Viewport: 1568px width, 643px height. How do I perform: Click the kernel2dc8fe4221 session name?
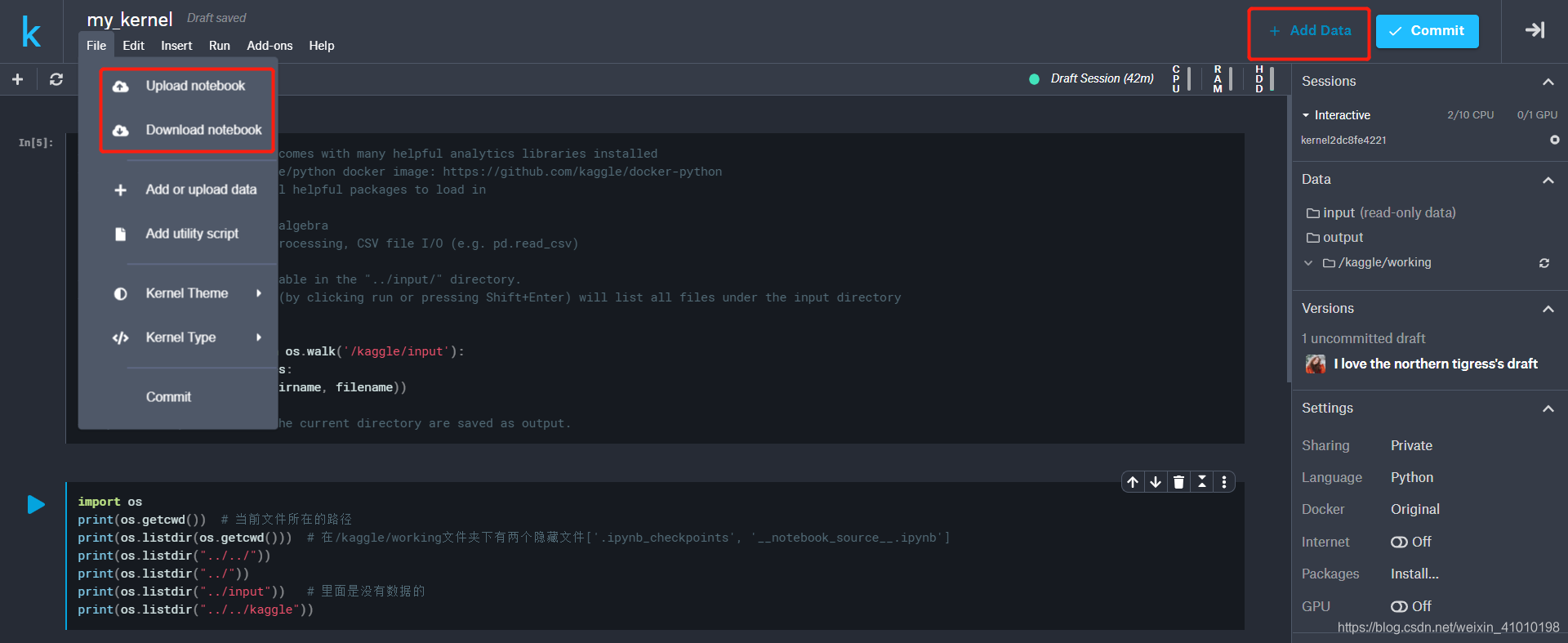point(1343,140)
